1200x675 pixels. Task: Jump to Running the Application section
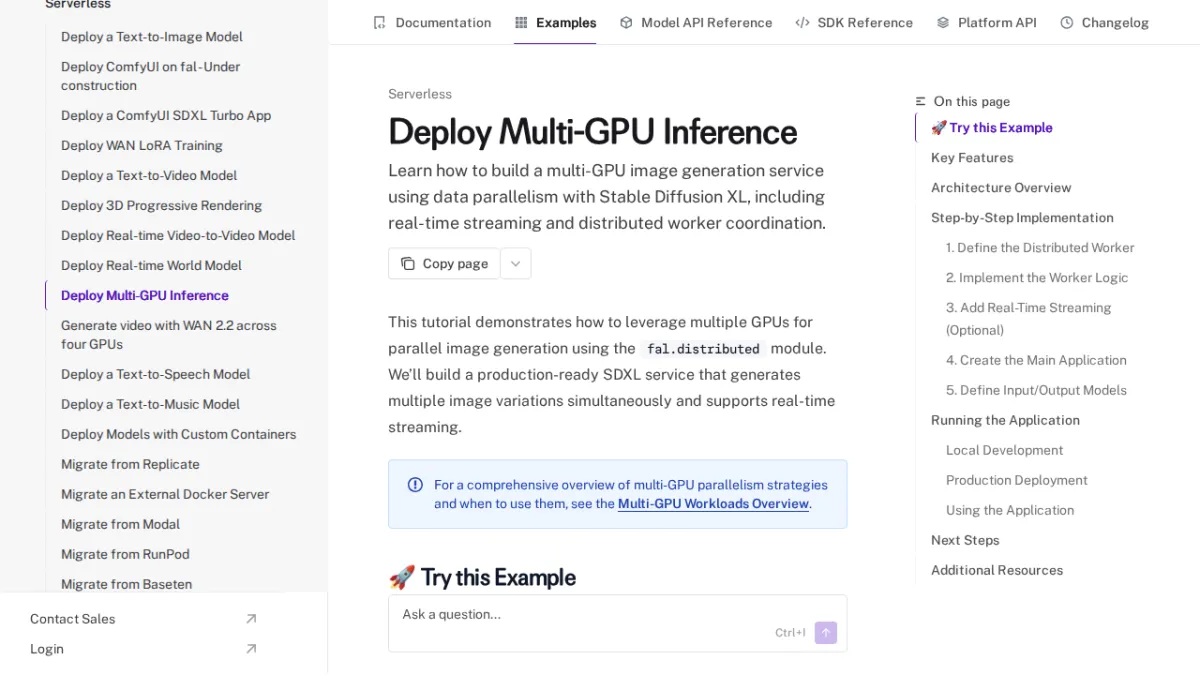coord(1005,420)
